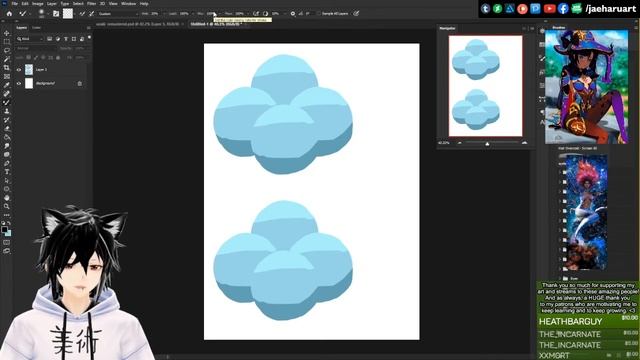Hide Layer 1 with its eye icon
The image size is (640, 360).
tap(19, 70)
